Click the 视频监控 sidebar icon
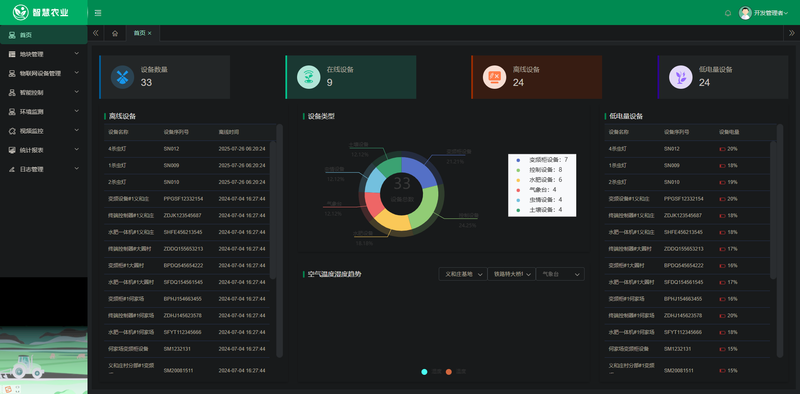The height and width of the screenshot is (394, 800). click(12, 131)
